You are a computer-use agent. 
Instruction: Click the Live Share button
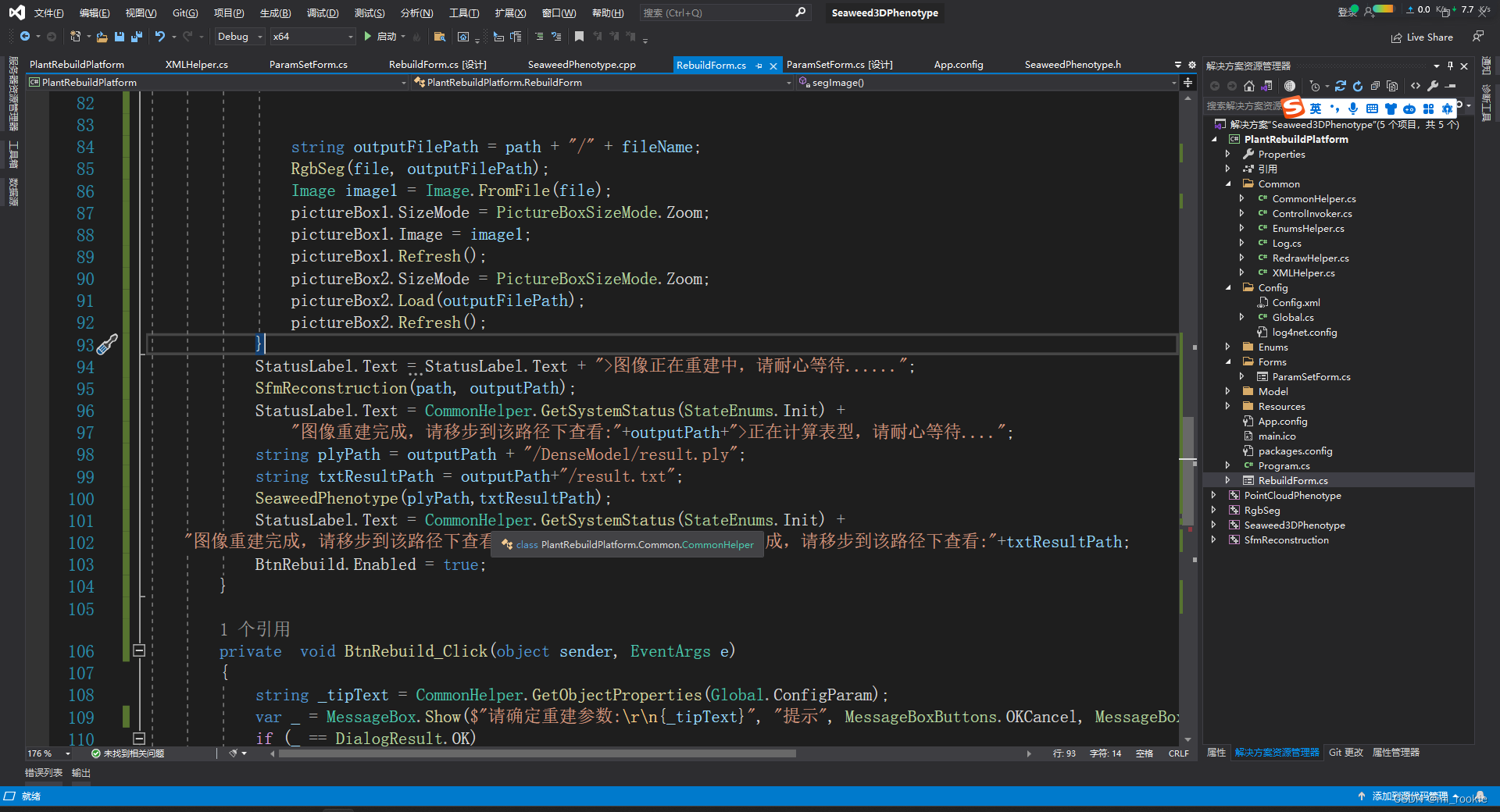(1422, 37)
